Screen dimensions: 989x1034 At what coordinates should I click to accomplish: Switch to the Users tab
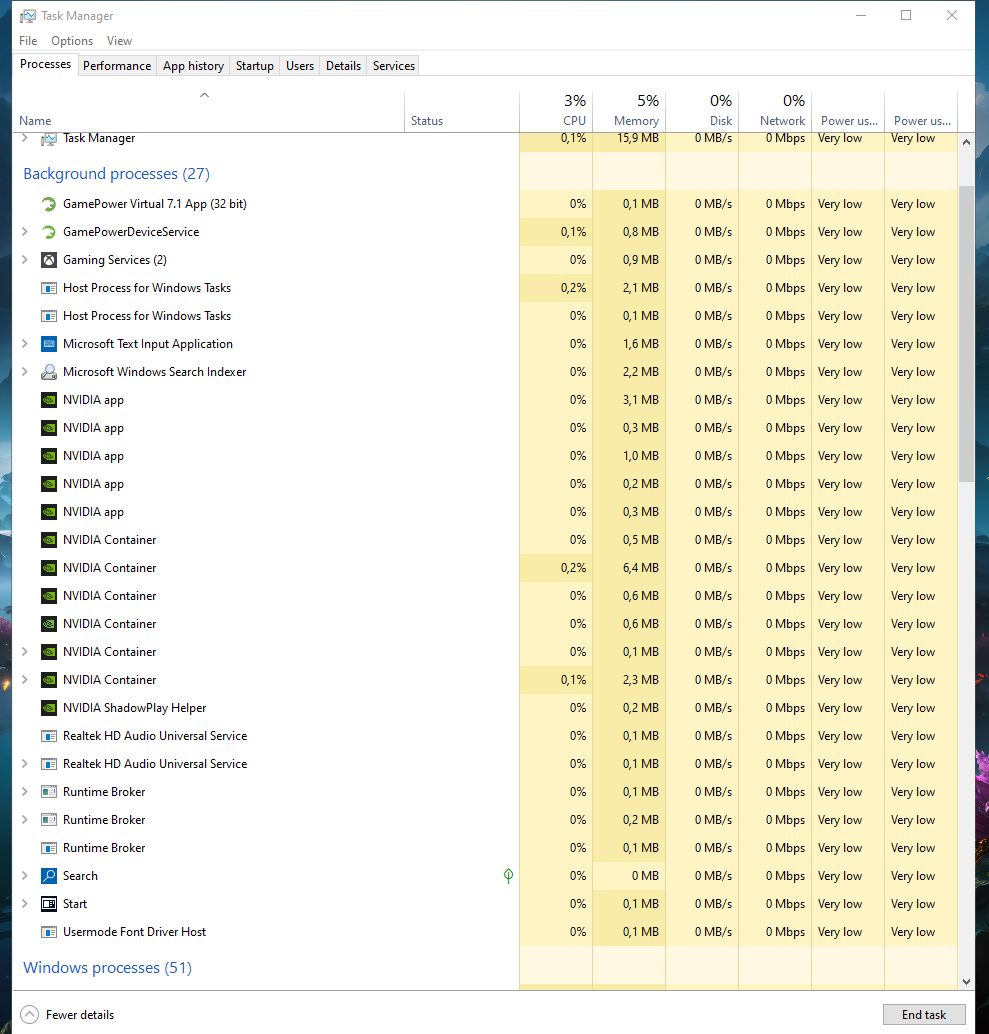pyautogui.click(x=300, y=66)
